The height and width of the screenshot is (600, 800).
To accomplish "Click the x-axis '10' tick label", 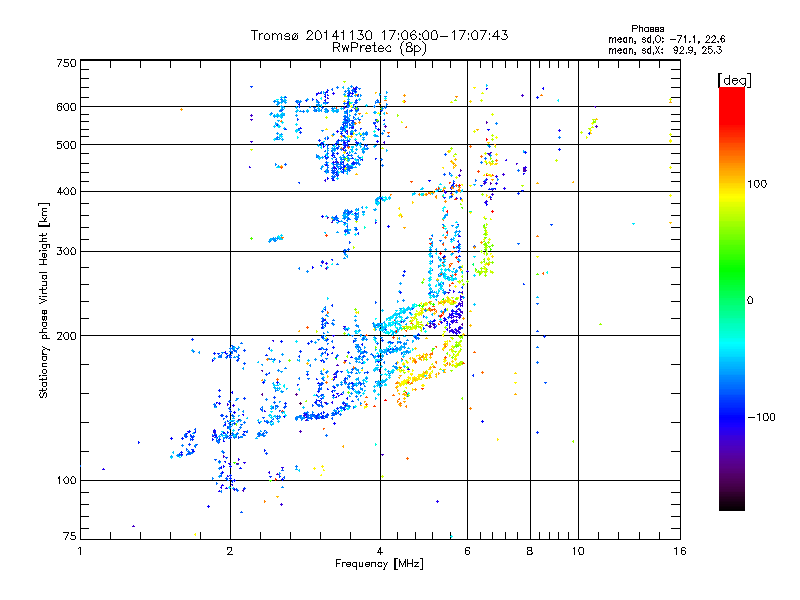I will click(578, 551).
